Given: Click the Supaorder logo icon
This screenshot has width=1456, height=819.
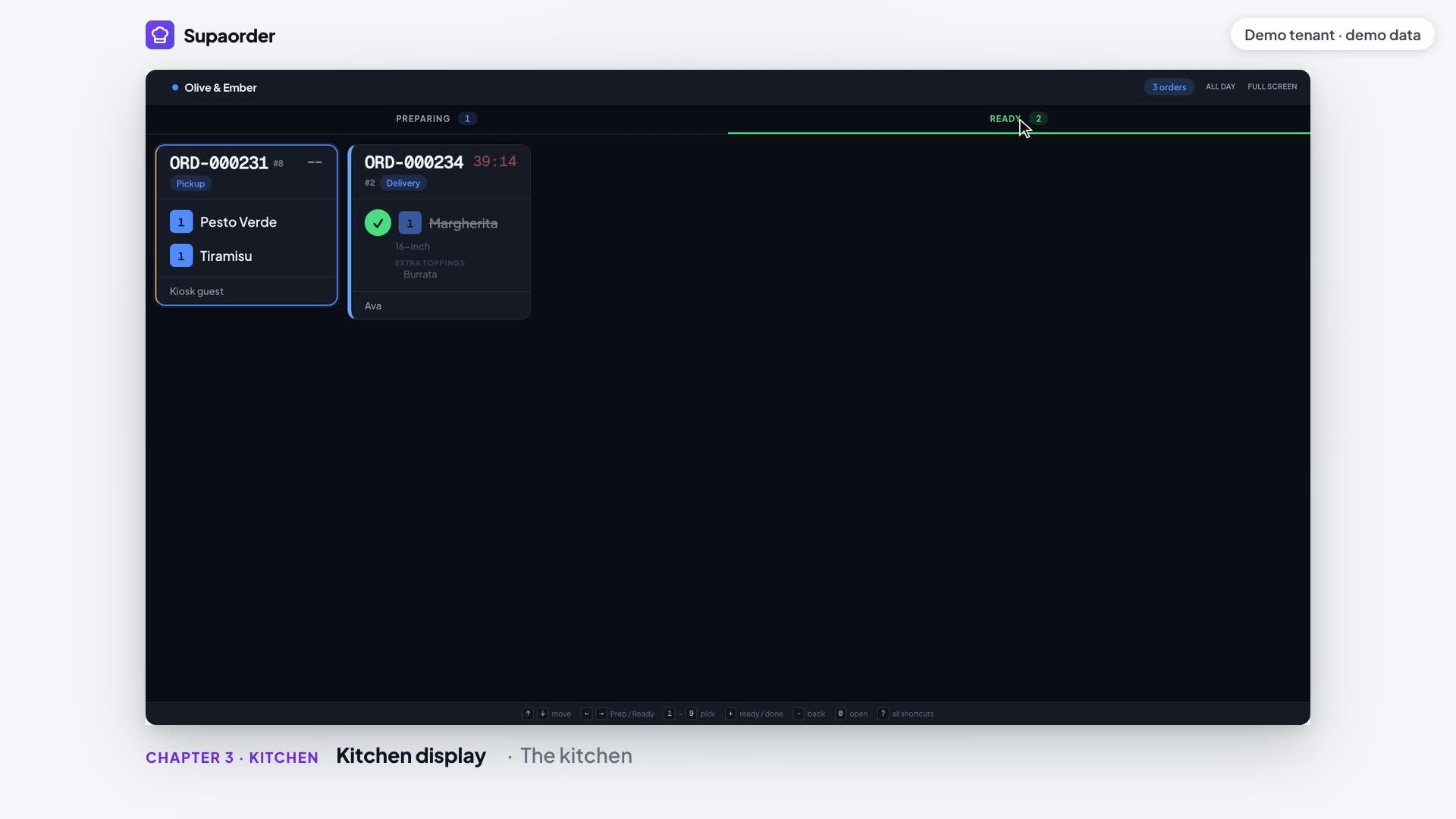Looking at the screenshot, I should (x=160, y=35).
